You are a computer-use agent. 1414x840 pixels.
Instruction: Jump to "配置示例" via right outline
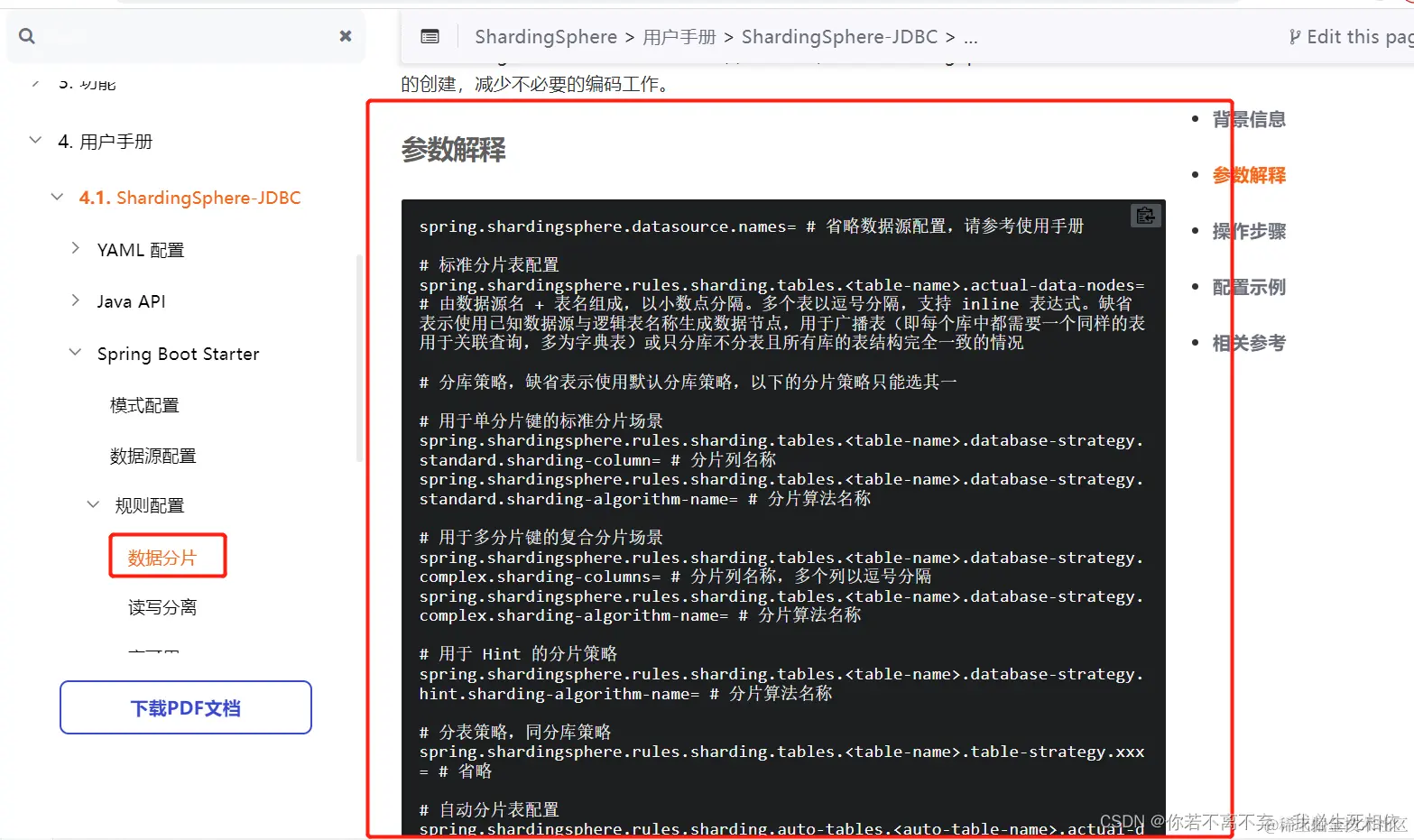[1249, 287]
